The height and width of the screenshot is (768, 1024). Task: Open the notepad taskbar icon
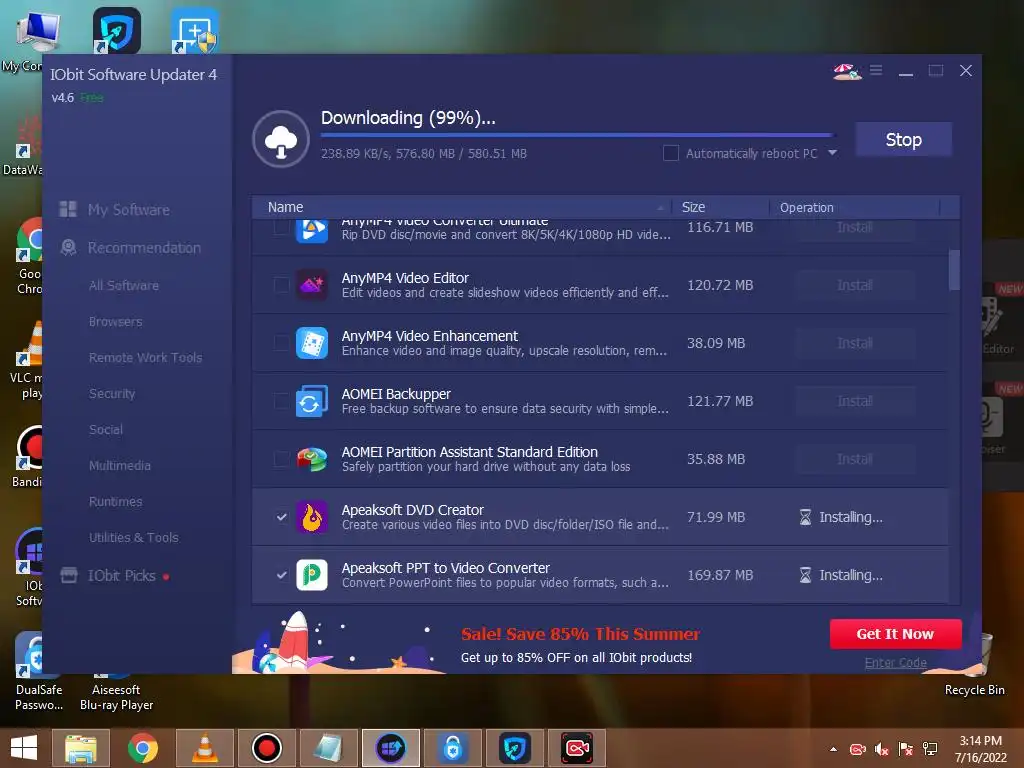coord(328,748)
